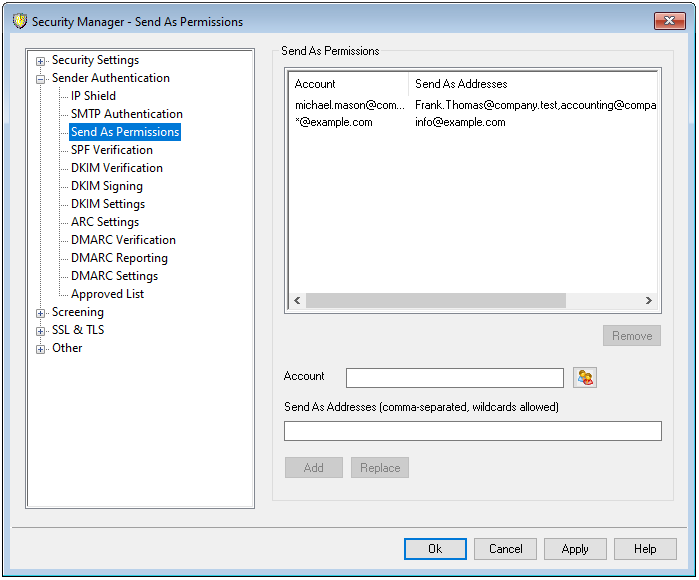Collapse the Sender Authentication tree node

pos(41,79)
